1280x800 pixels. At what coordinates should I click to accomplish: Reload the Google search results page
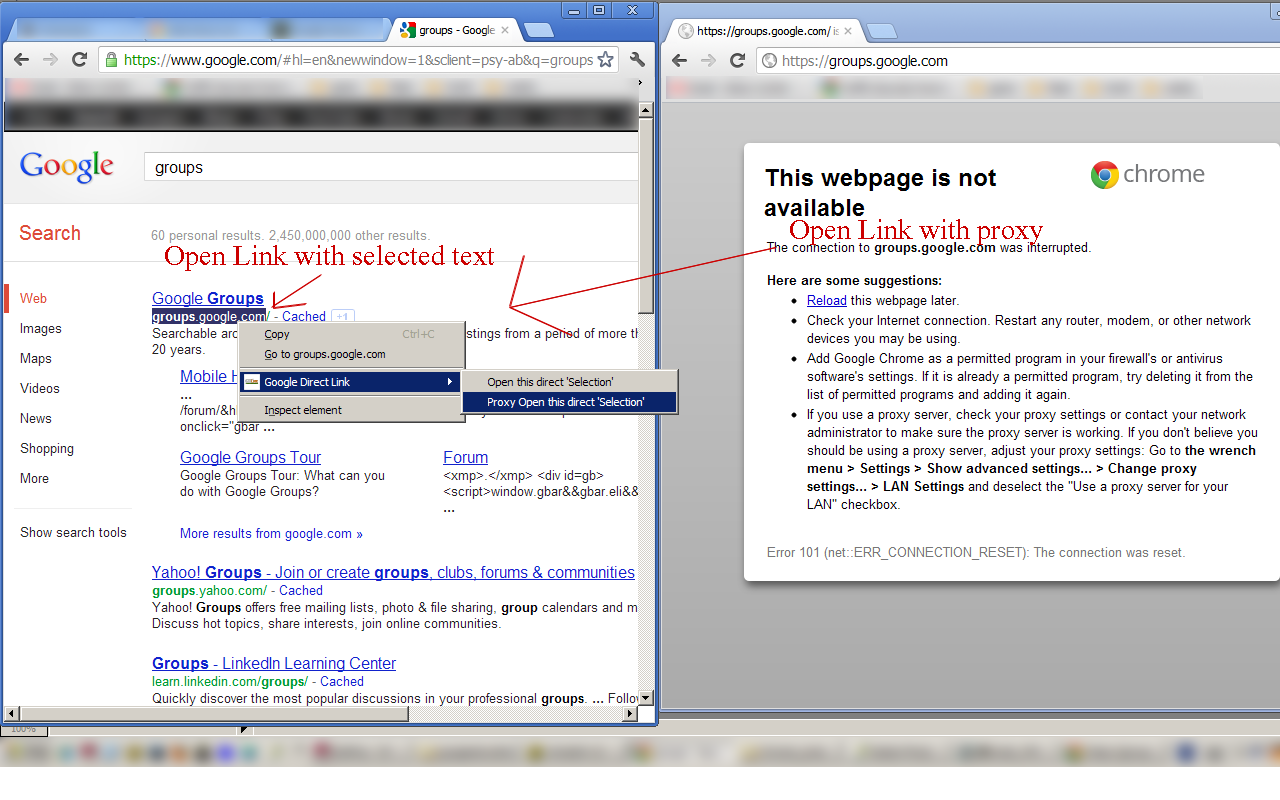click(x=80, y=60)
